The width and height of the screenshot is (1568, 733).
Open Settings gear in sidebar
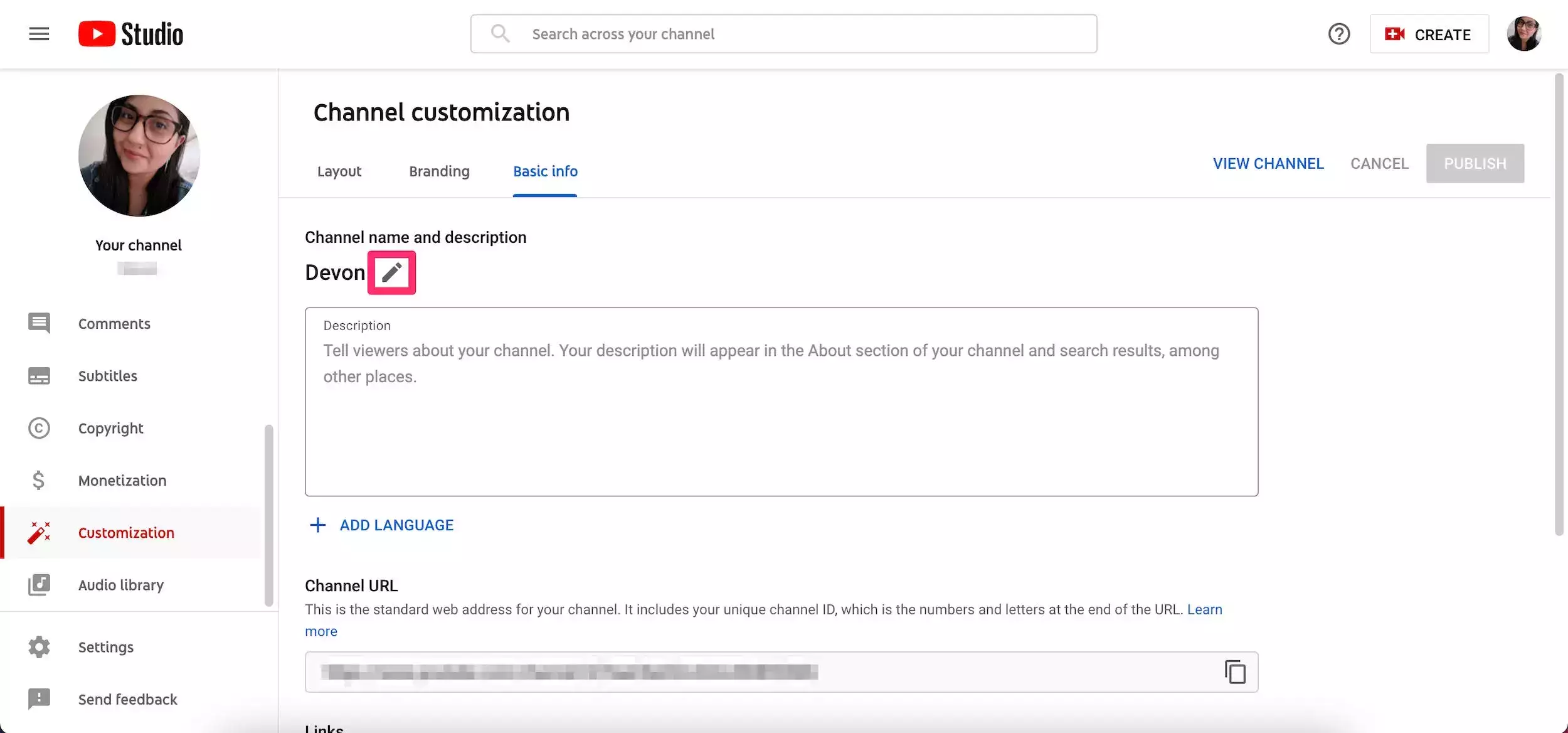[105, 647]
